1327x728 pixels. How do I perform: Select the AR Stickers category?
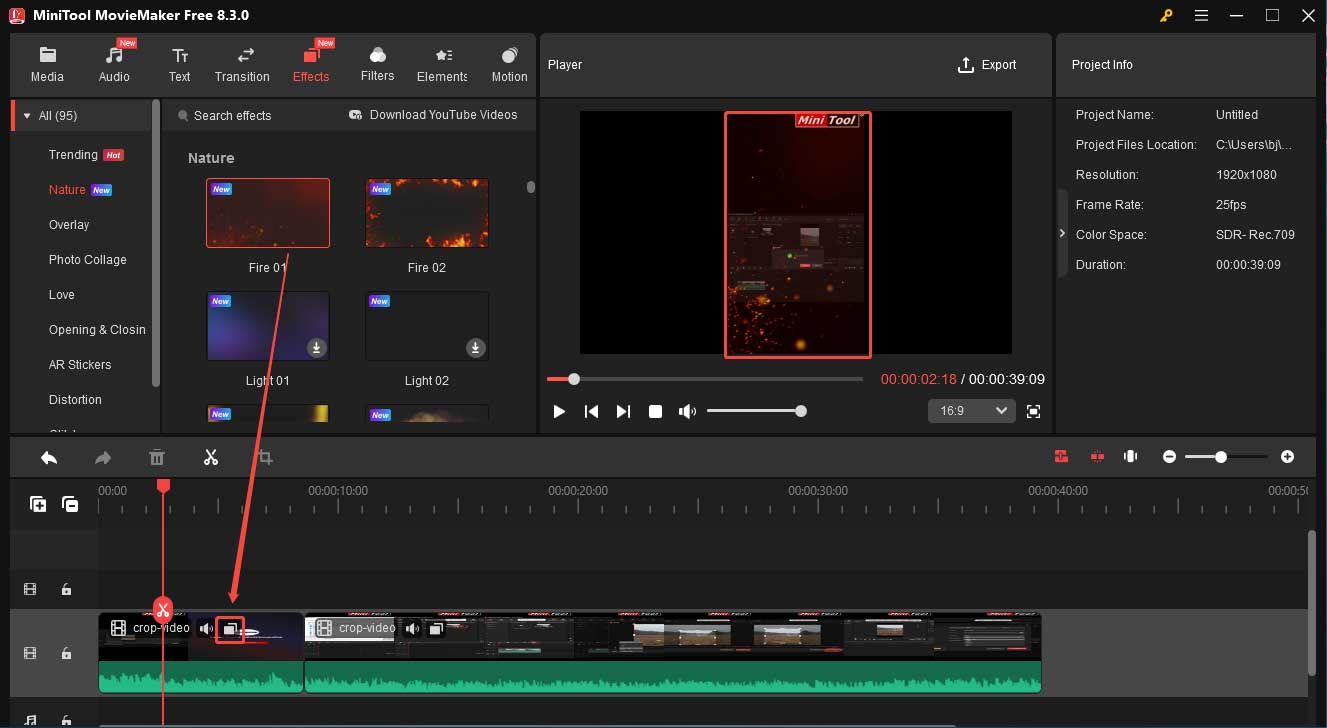point(80,365)
